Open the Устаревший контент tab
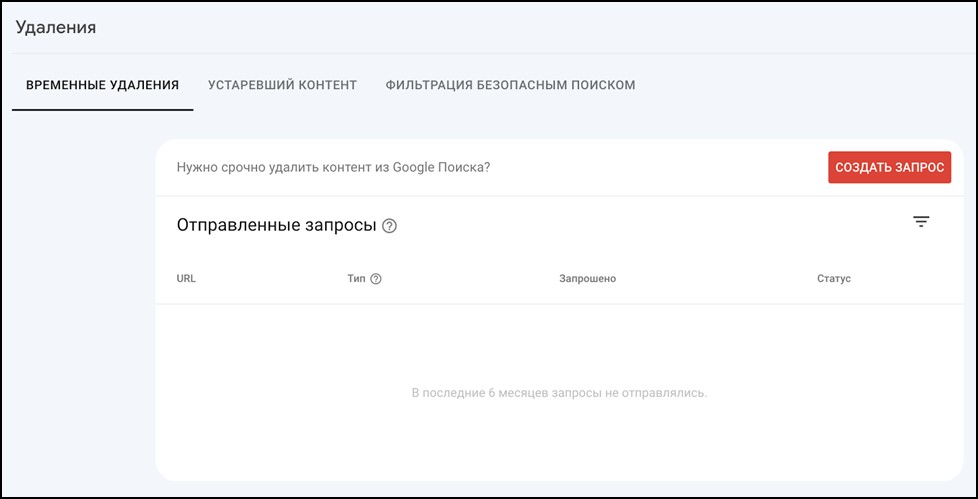Screen dimensions: 978x499 point(283,85)
